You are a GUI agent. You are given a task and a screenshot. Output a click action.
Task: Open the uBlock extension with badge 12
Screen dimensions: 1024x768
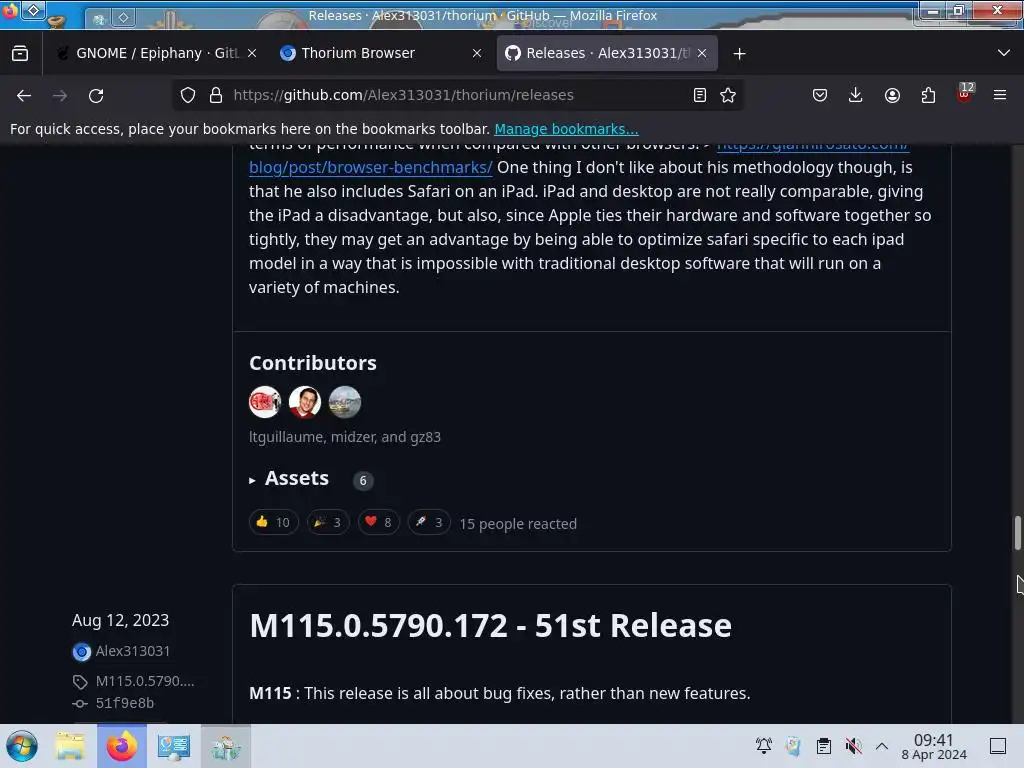[x=965, y=93]
